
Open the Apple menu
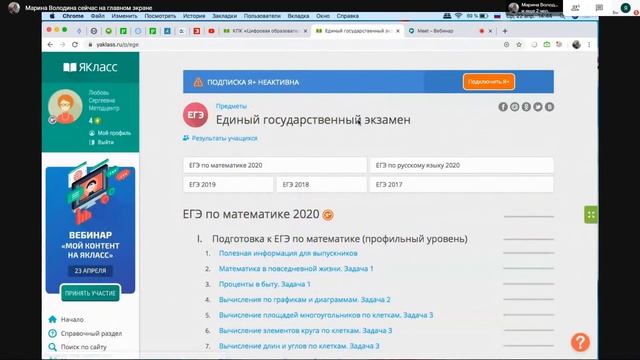click(x=52, y=16)
